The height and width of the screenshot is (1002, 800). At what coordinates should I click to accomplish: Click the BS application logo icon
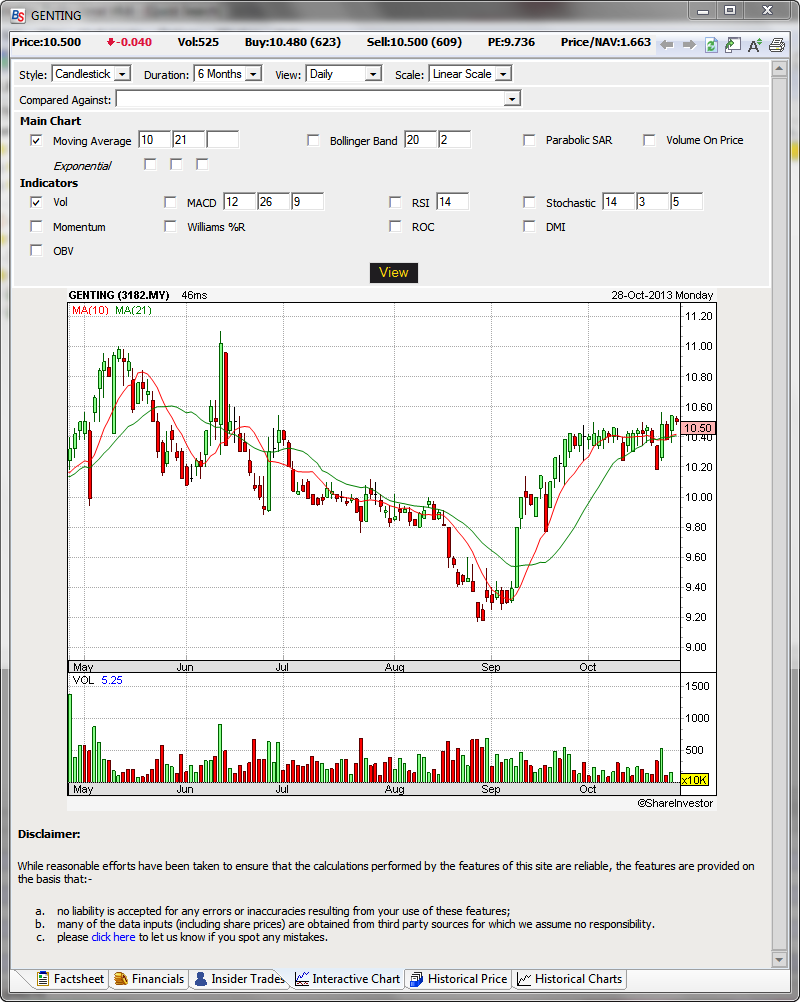[18, 15]
